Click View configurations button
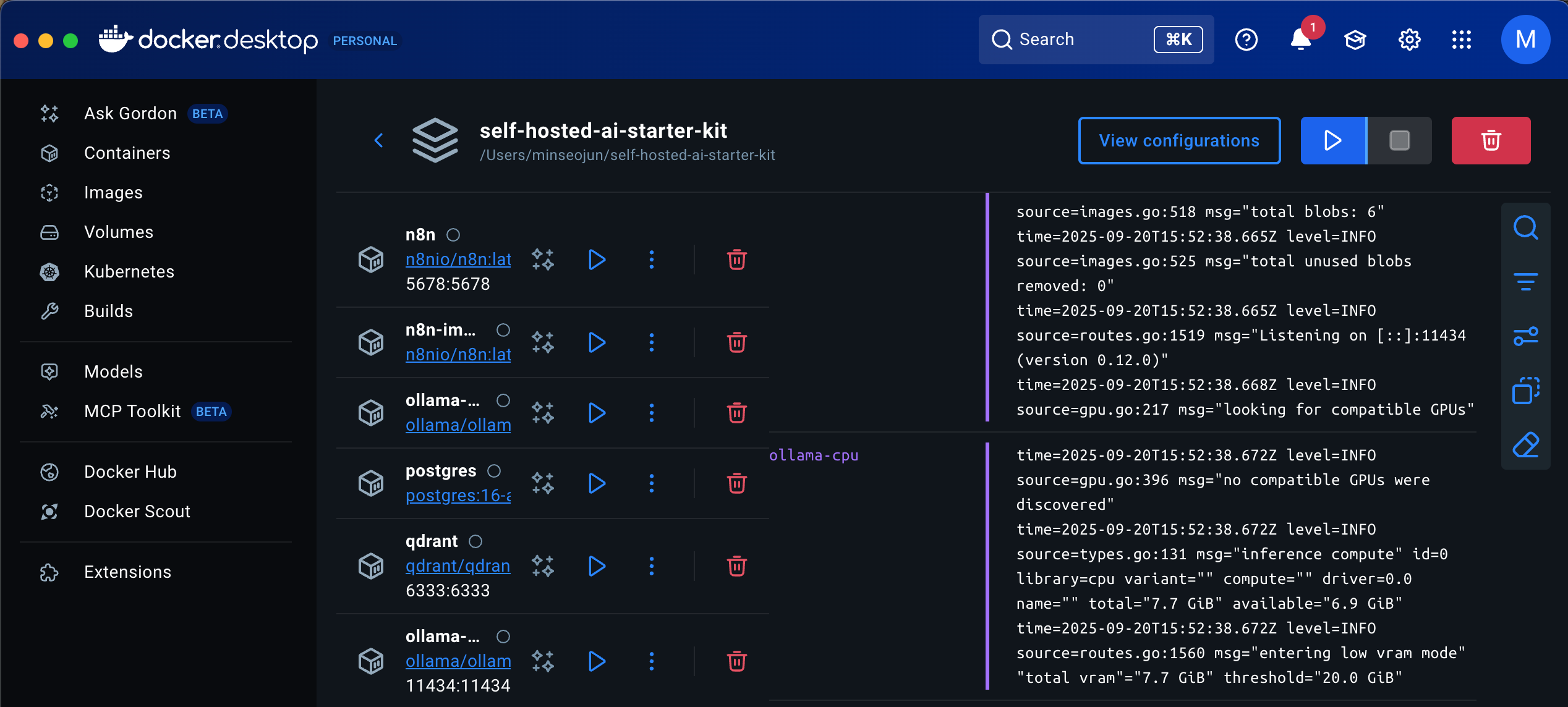This screenshot has height=707, width=1568. coord(1179,140)
